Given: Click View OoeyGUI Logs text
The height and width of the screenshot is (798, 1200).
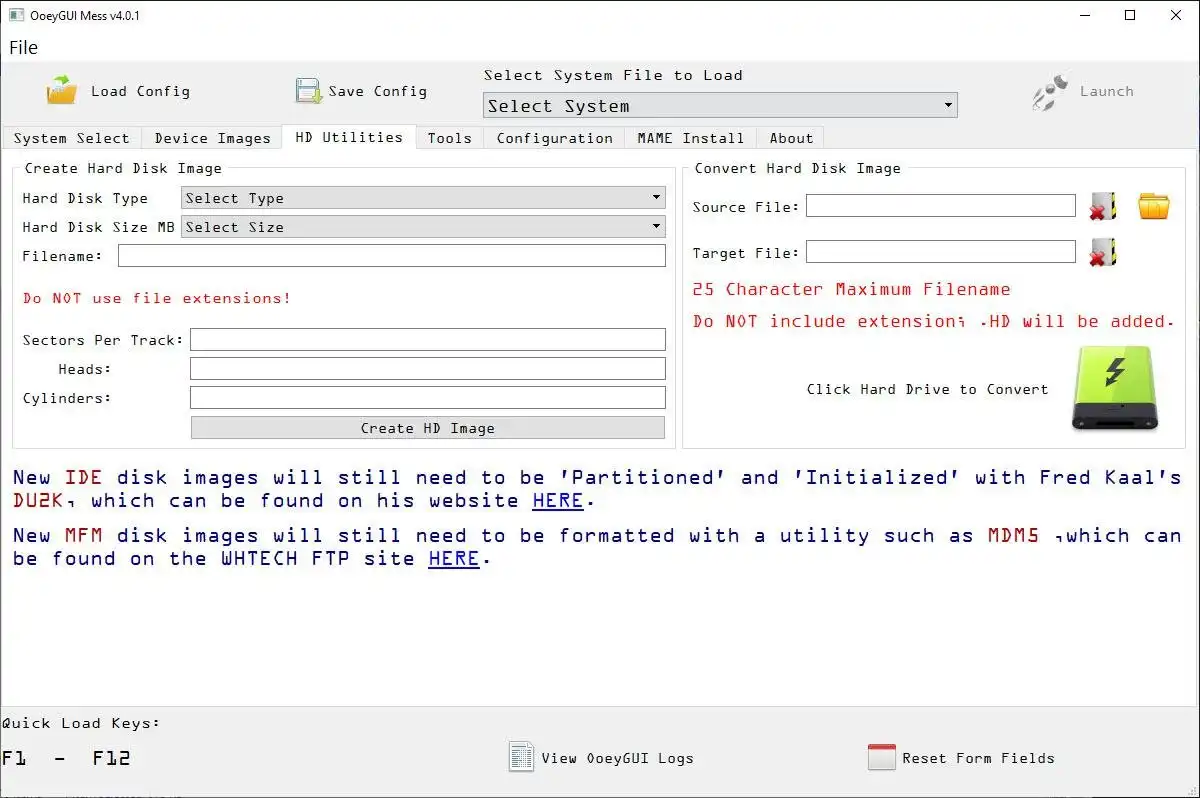Looking at the screenshot, I should pos(617,758).
